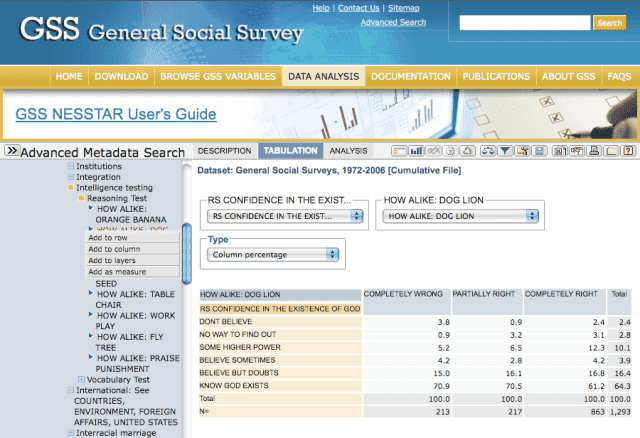The image size is (640, 438).
Task: Expand the Interracial marriage node
Action: (x=70, y=433)
